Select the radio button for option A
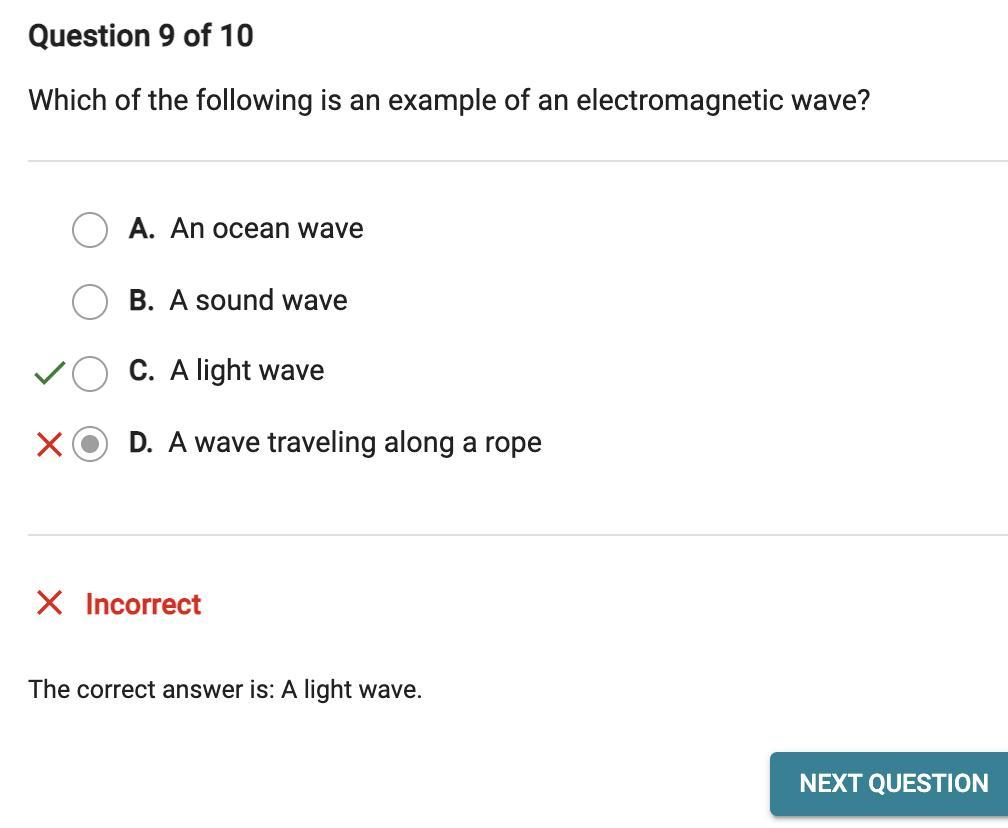This screenshot has height=828, width=1008. (90, 229)
